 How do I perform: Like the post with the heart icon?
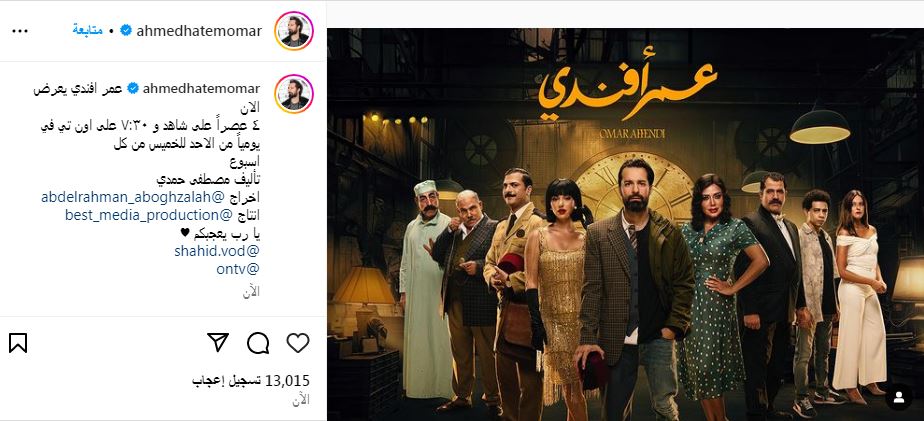(x=298, y=343)
